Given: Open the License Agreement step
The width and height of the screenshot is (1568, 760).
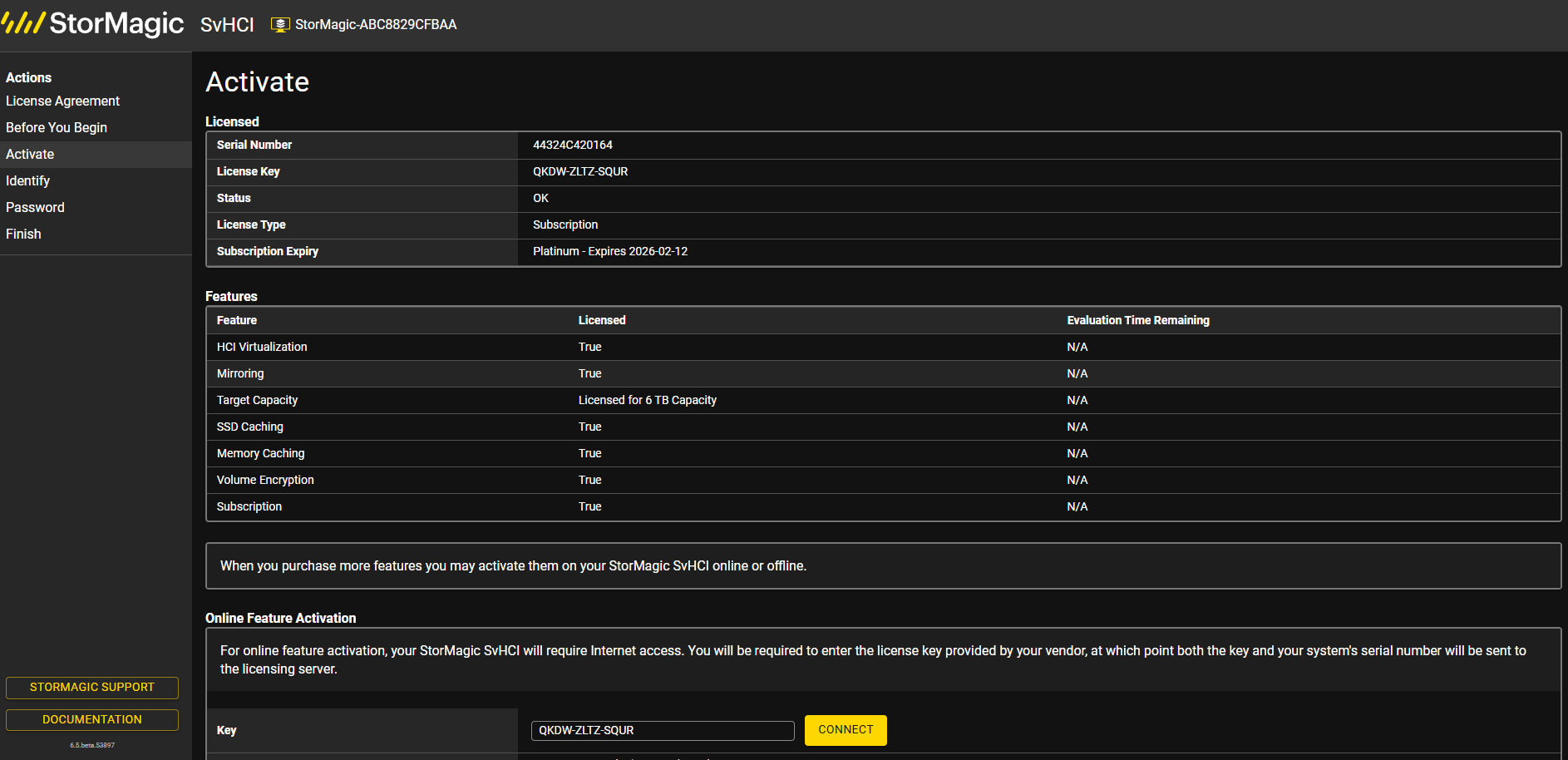Looking at the screenshot, I should [x=62, y=101].
